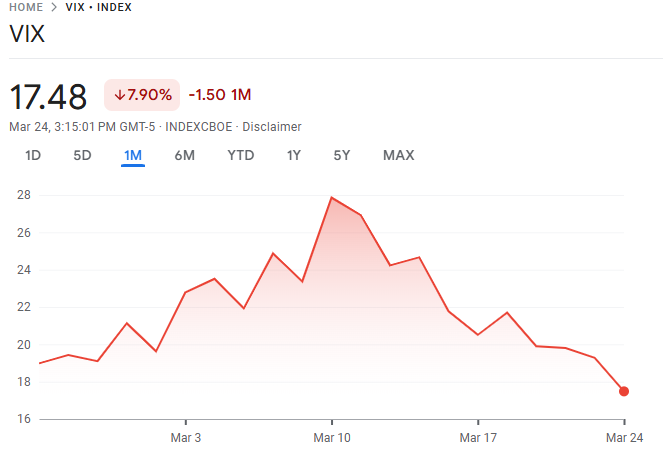Click the red endpoint dot on chart

(x=624, y=391)
